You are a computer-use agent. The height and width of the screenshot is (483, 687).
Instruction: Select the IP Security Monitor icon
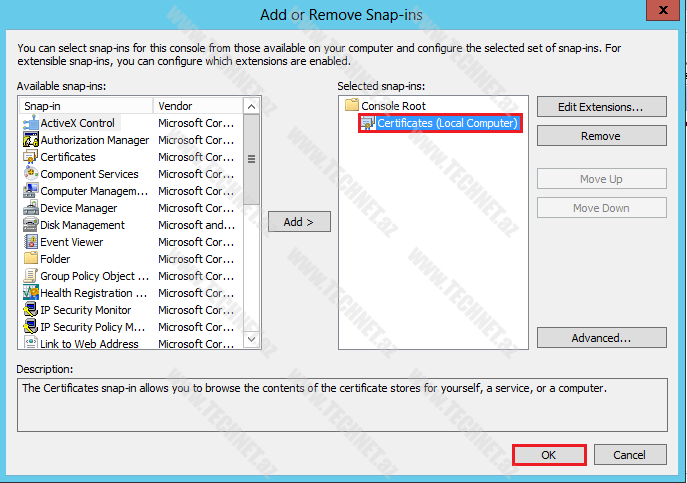point(31,310)
